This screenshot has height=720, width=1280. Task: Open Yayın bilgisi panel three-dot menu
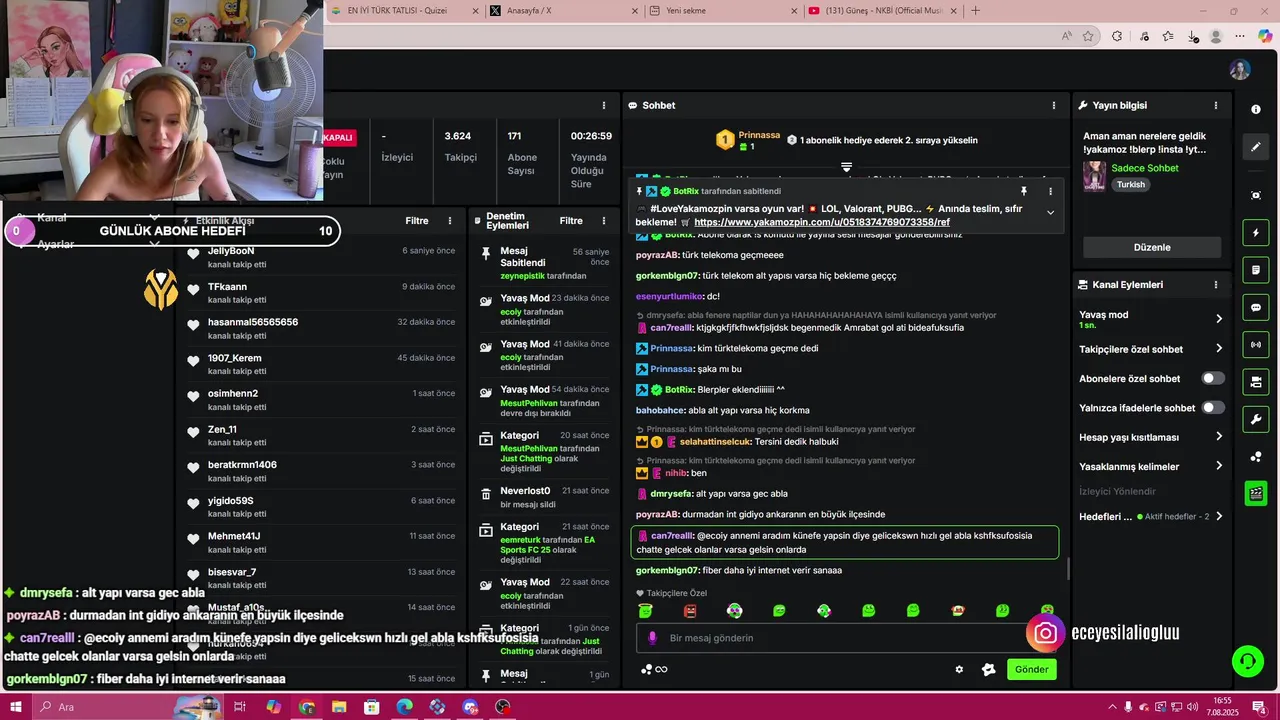(x=1216, y=105)
